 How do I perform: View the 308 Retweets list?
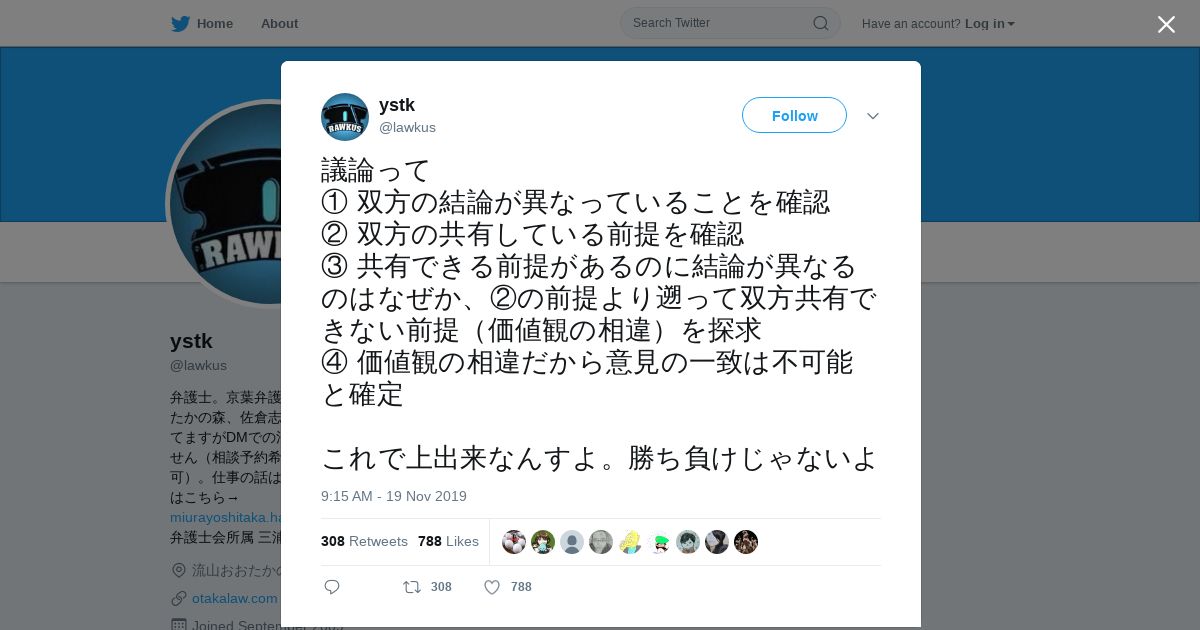(364, 541)
